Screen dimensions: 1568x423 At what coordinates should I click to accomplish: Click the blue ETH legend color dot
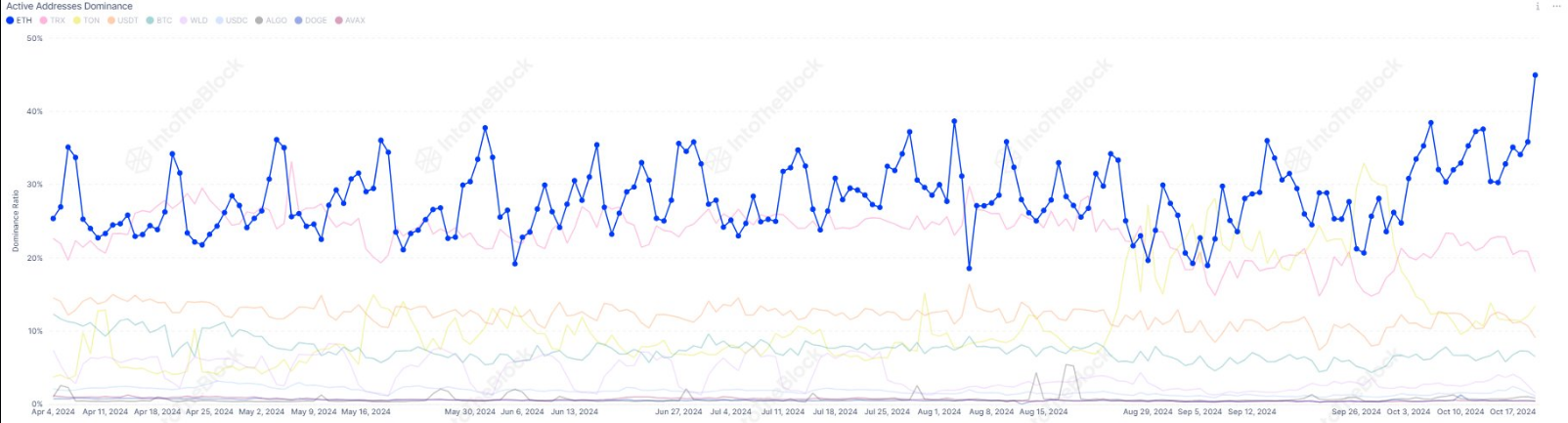[10, 21]
